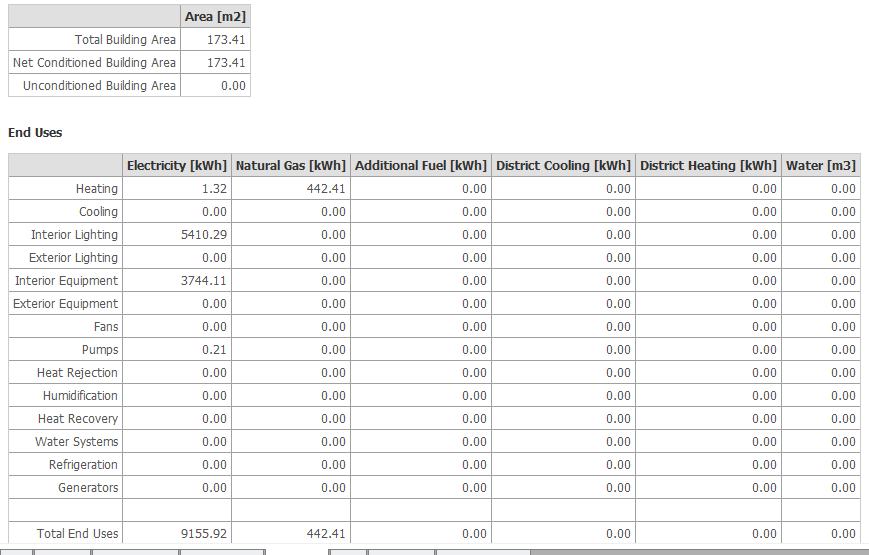Select the Net Conditioned Building Area label

click(x=94, y=63)
